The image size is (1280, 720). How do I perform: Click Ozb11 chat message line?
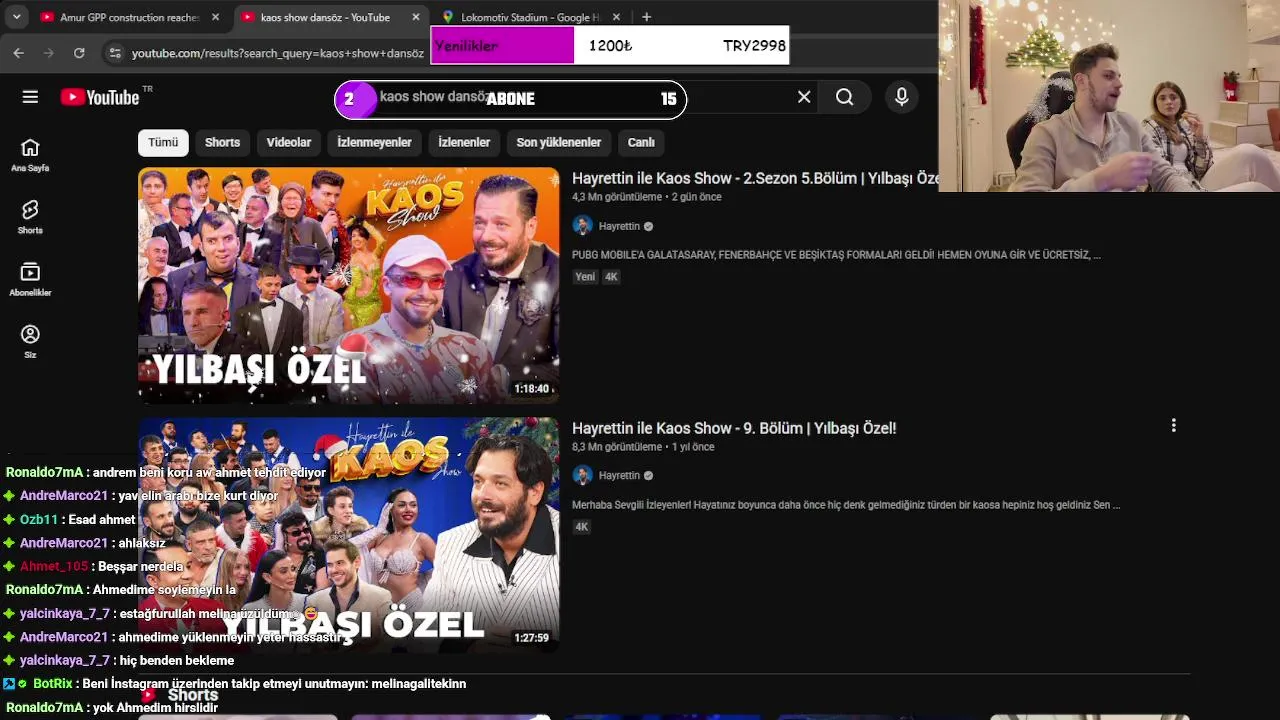tap(70, 519)
